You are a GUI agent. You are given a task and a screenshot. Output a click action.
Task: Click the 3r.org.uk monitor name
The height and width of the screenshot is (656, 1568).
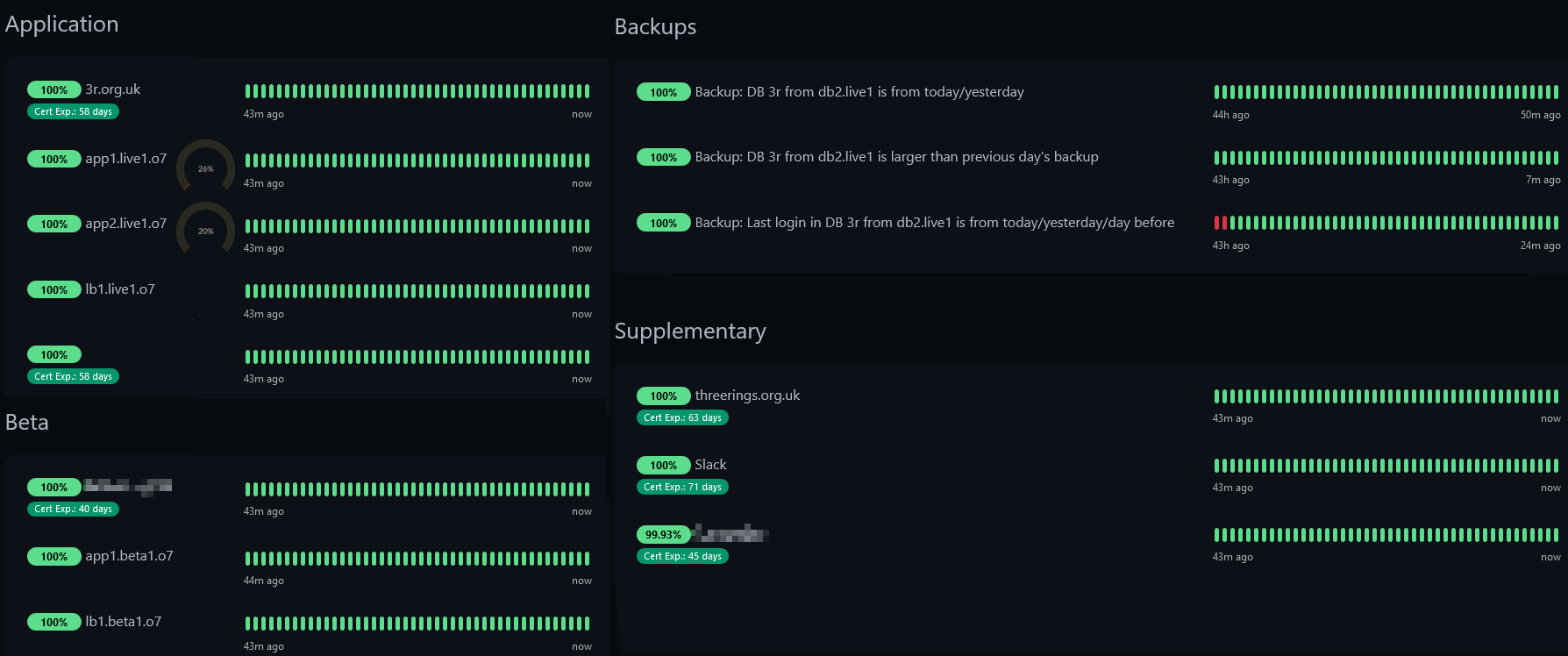[112, 89]
